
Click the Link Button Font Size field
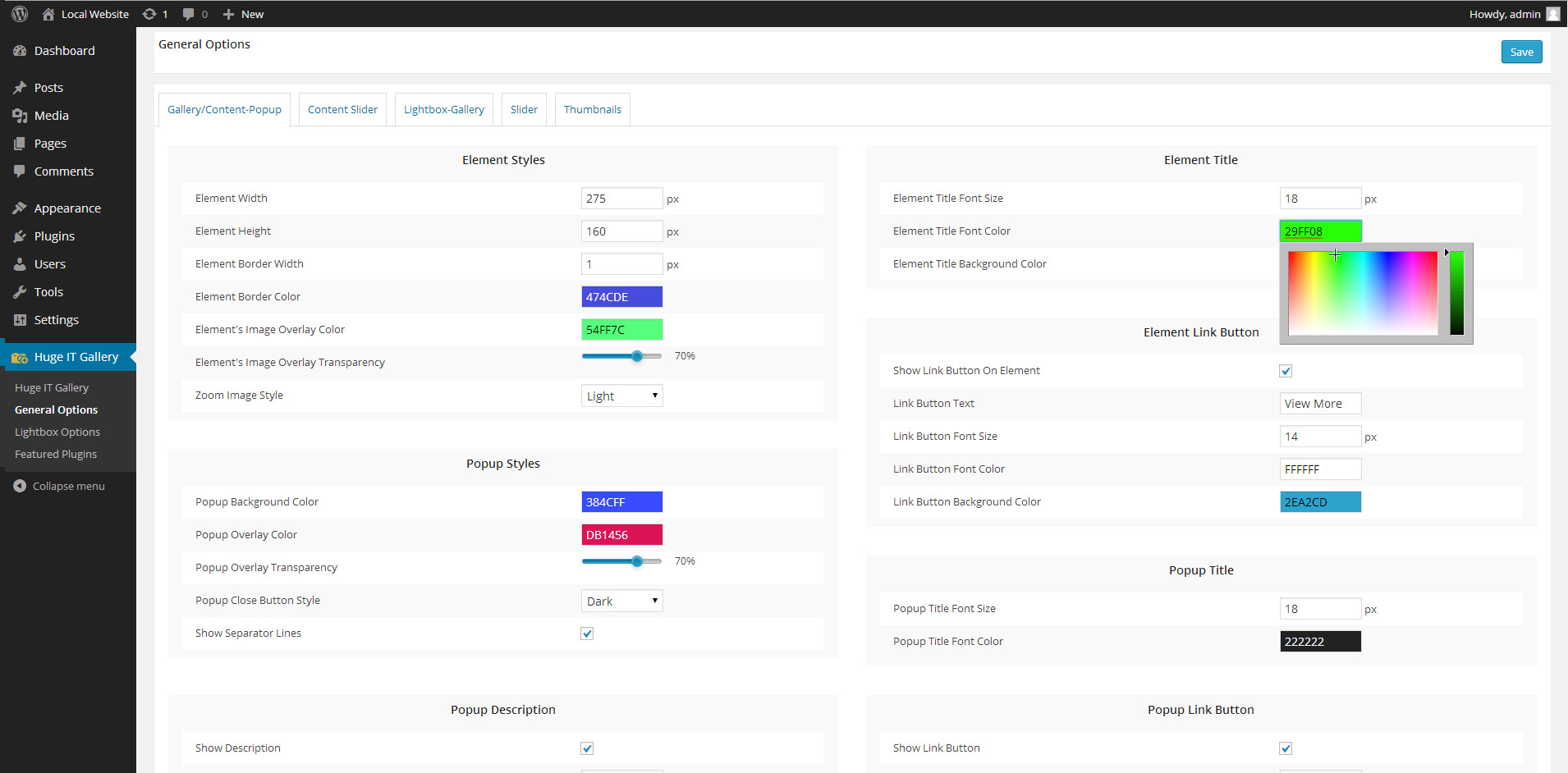[1320, 437]
